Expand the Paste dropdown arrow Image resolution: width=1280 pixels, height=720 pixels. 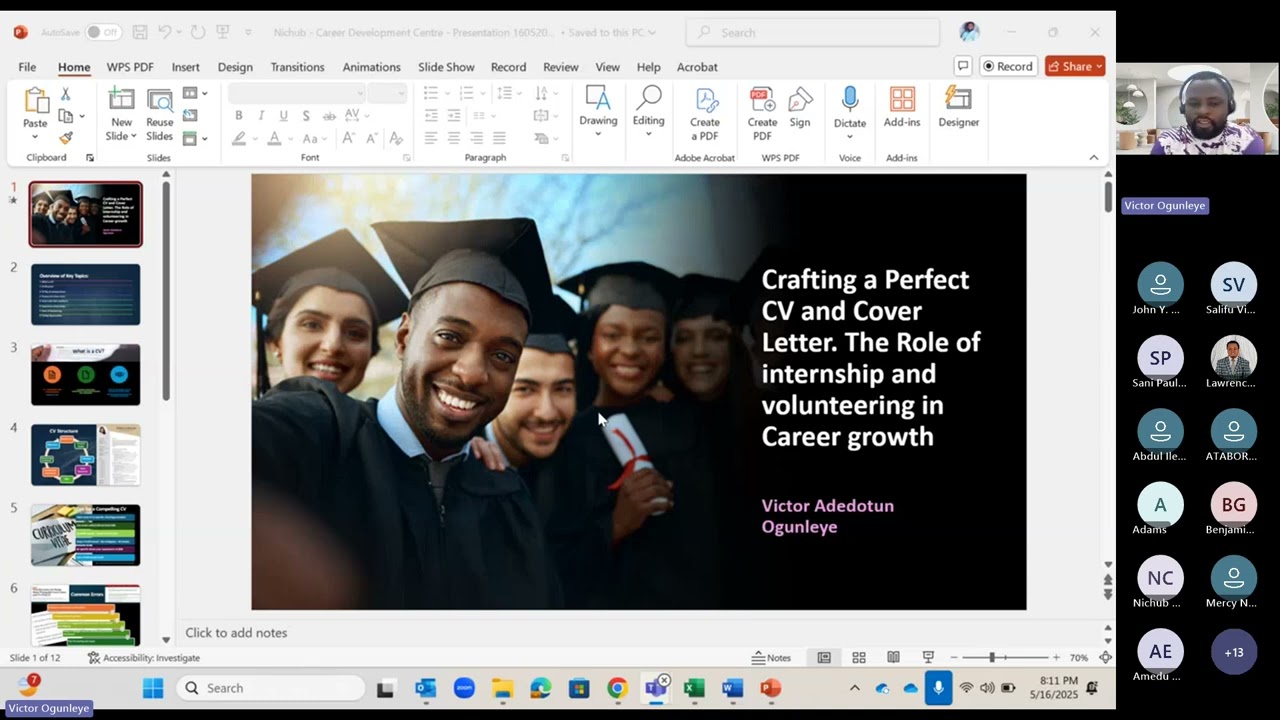point(35,137)
